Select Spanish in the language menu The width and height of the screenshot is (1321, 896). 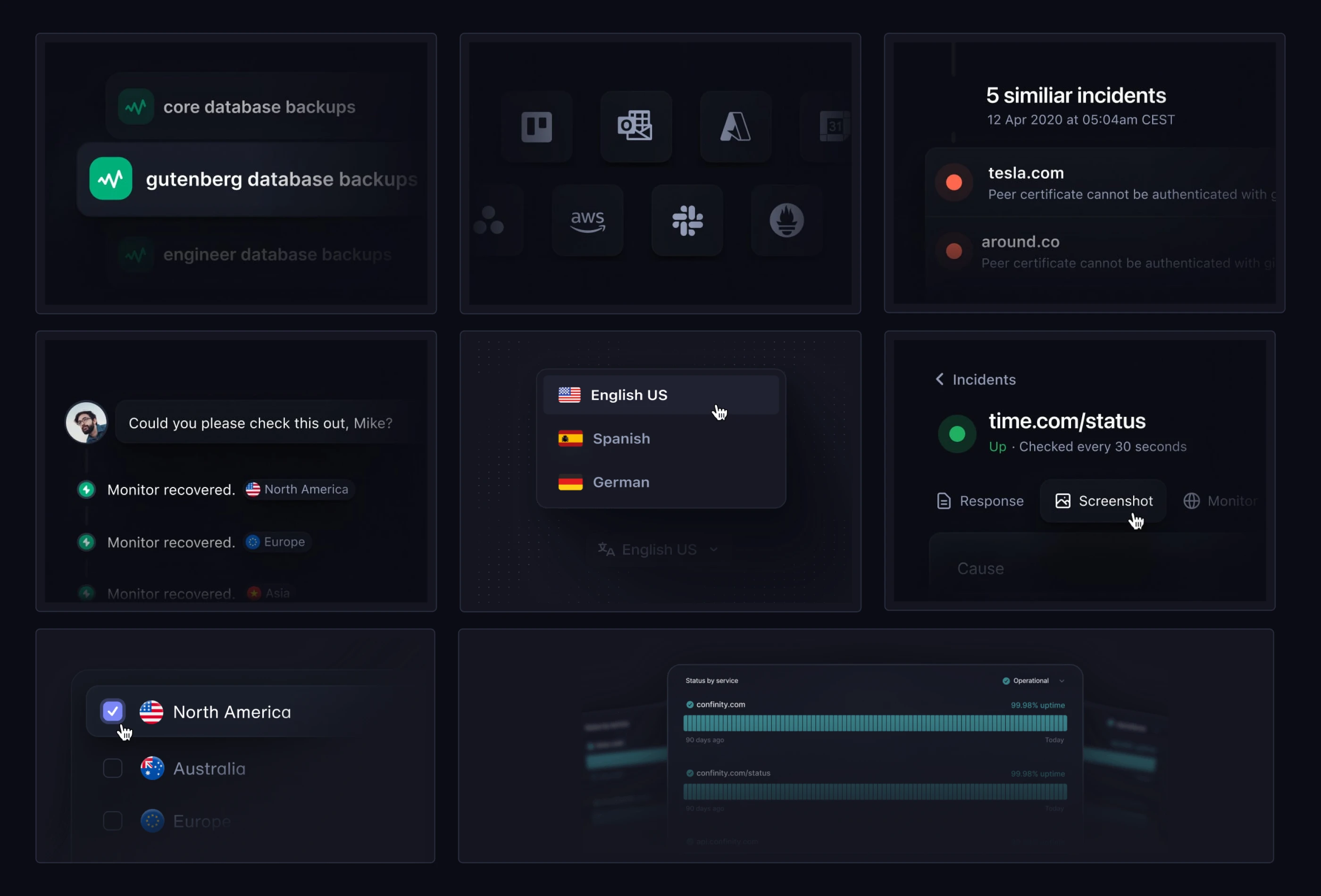tap(621, 438)
